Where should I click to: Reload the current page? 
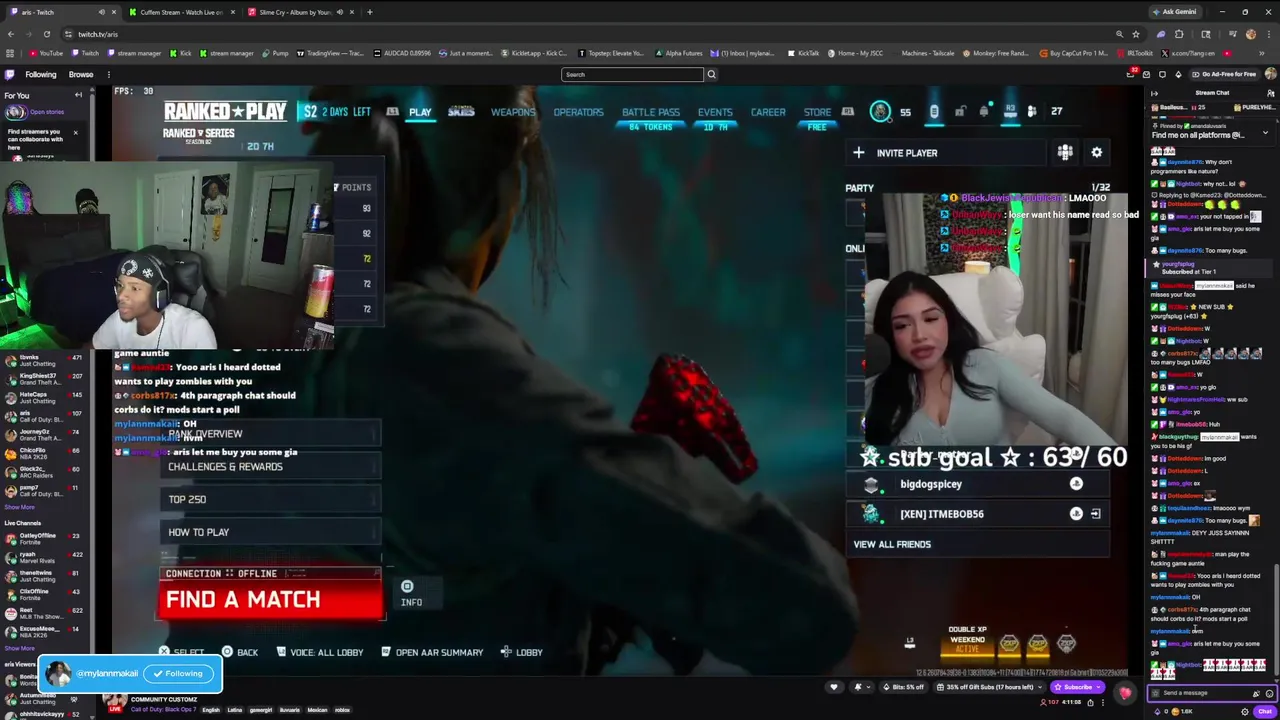[46, 34]
